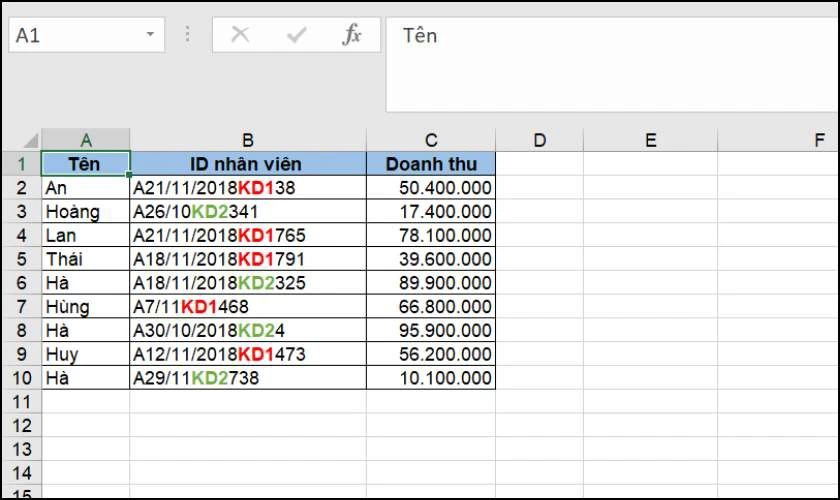Select revenue cell '17.400.000'

(x=431, y=211)
